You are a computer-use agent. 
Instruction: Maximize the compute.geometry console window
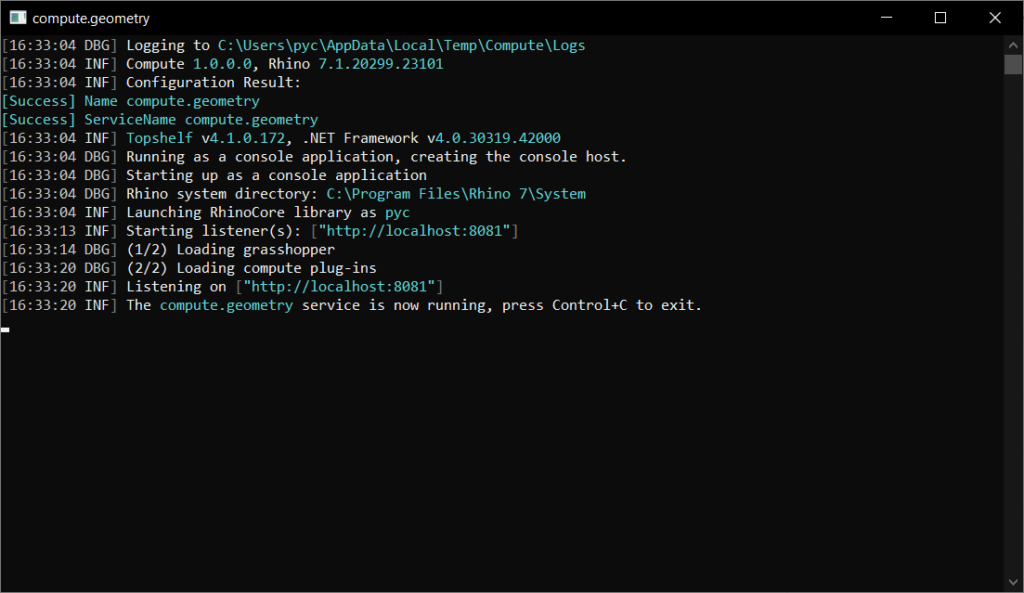coord(940,18)
